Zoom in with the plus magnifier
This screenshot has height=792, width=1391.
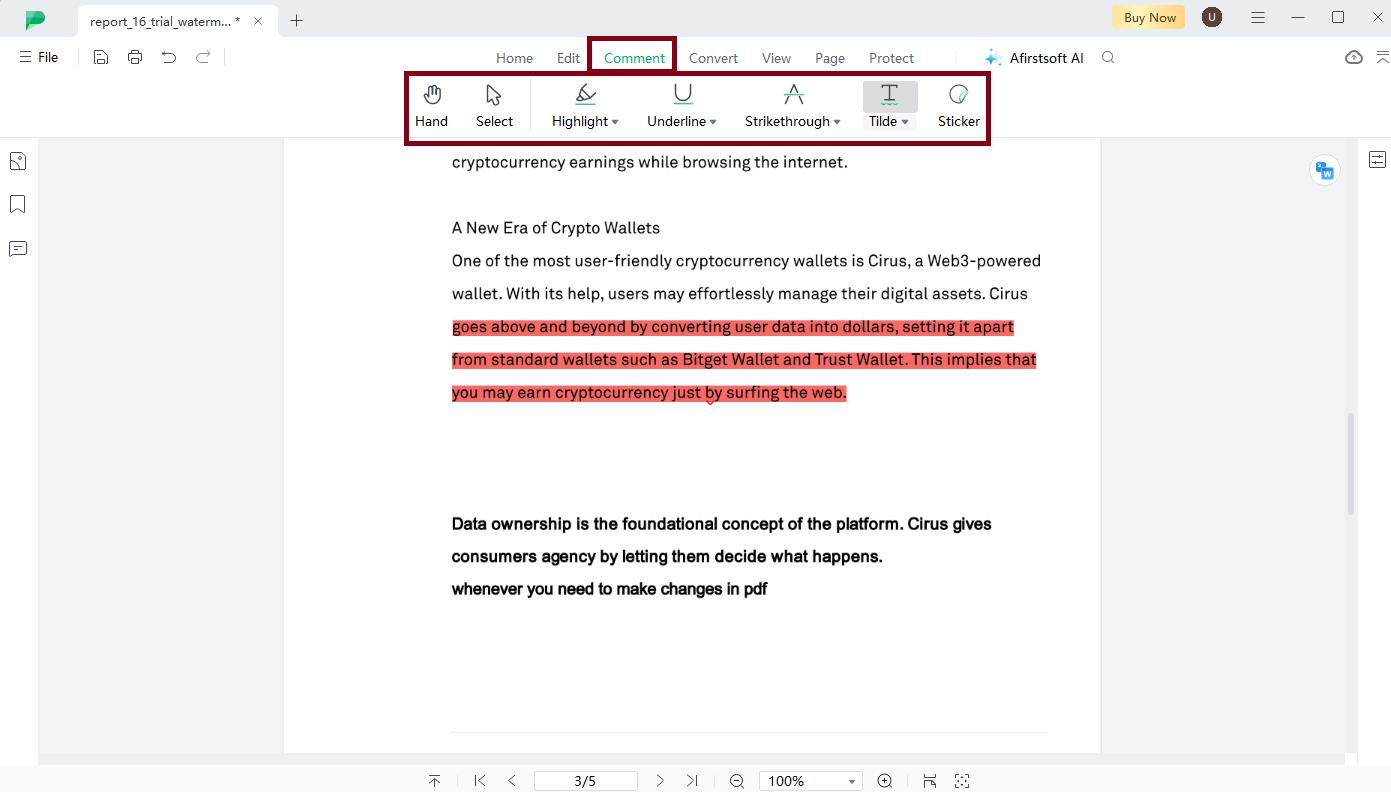[885, 781]
